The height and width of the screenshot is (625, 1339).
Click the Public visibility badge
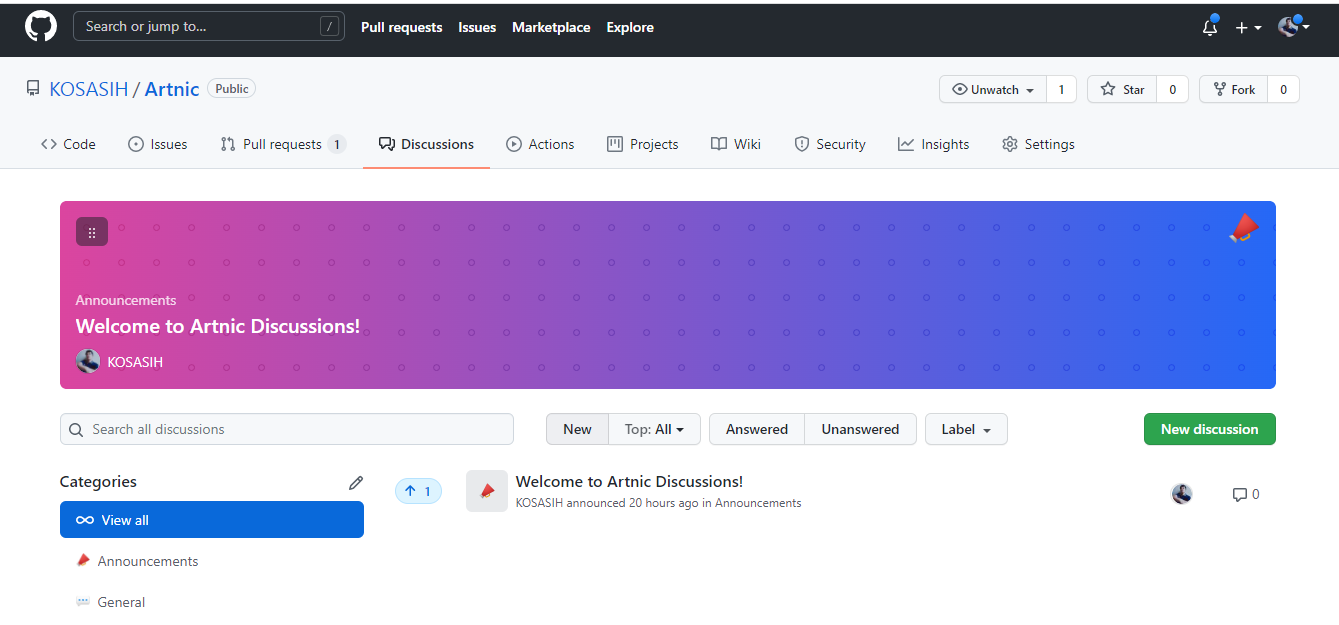231,89
